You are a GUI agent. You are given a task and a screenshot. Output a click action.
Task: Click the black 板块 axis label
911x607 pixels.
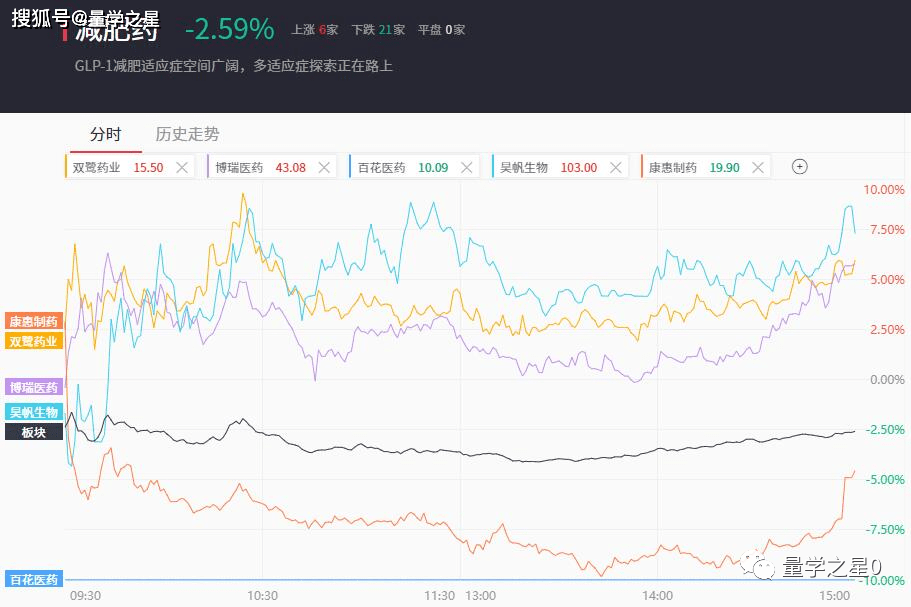[x=33, y=432]
